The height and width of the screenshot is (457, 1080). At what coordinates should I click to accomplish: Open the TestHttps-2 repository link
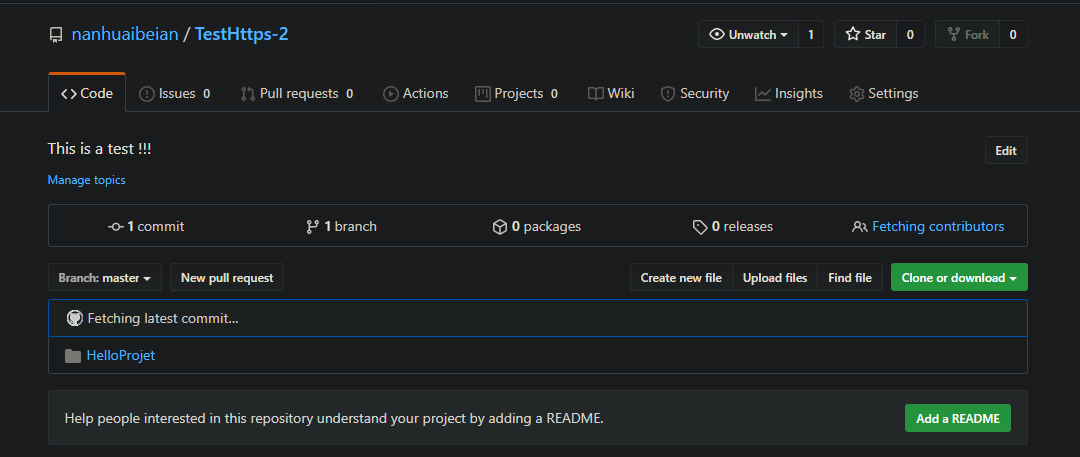[241, 34]
